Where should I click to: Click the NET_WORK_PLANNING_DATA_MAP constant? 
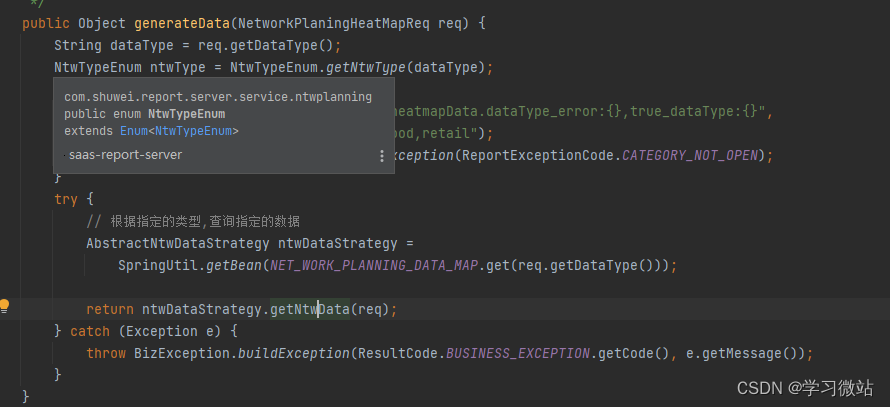point(375,266)
